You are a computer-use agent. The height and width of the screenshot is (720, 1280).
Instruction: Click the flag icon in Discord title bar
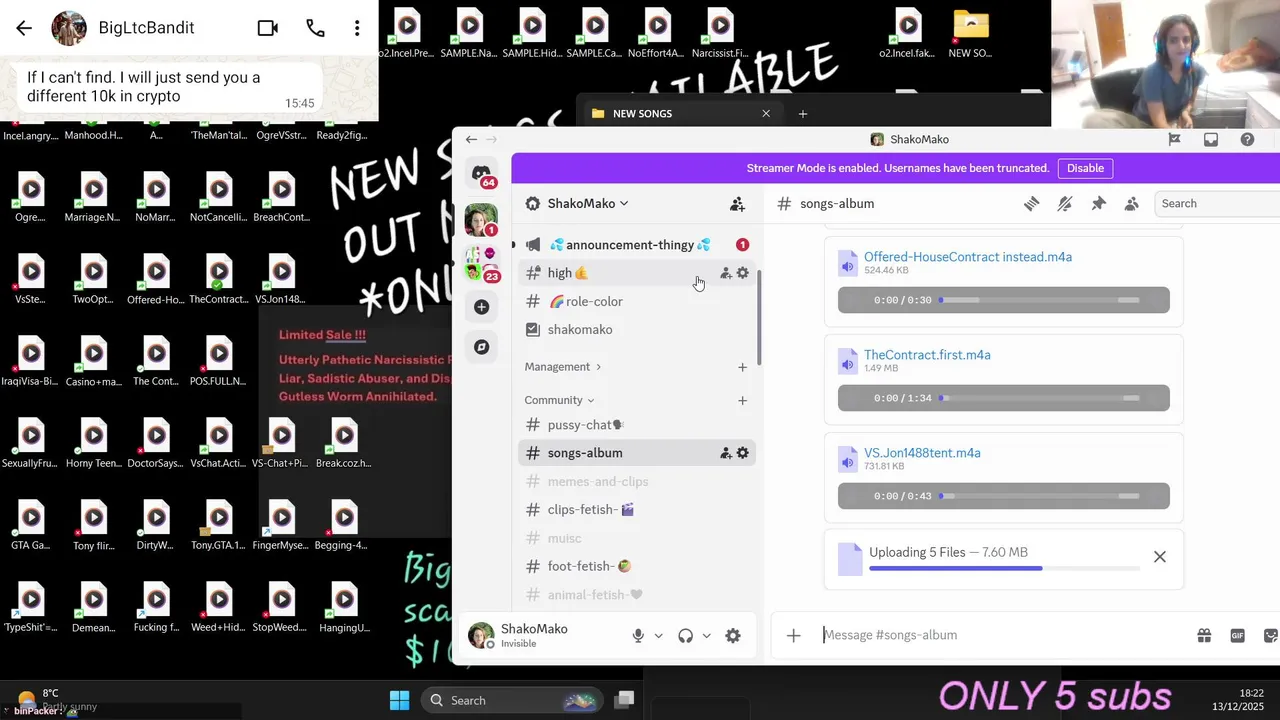tap(1174, 140)
